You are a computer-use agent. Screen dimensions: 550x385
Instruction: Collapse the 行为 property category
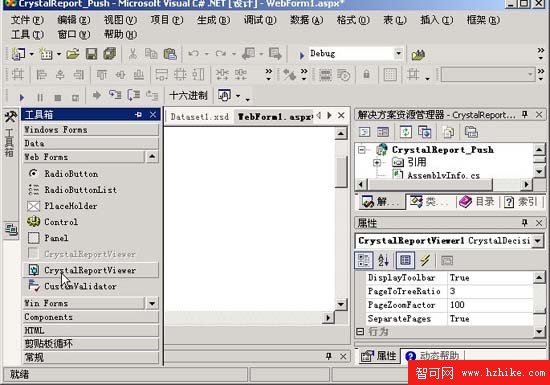pos(360,331)
